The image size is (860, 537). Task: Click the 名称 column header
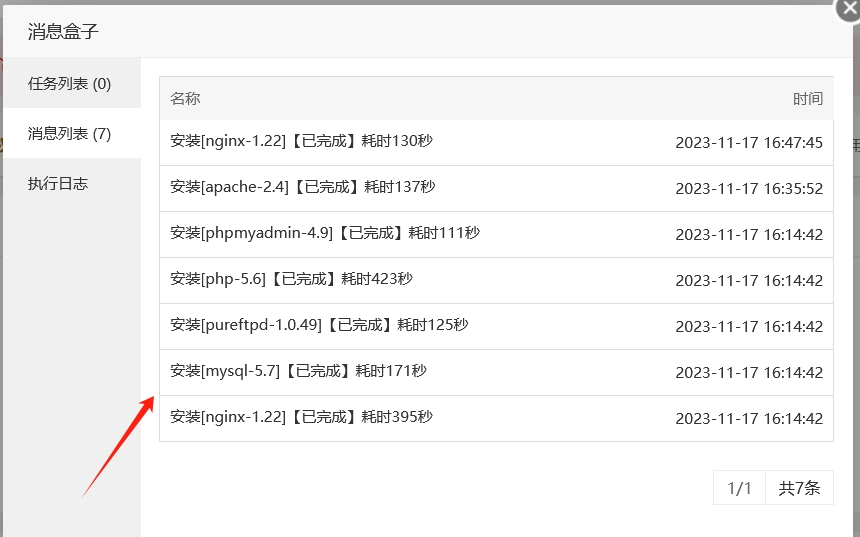[x=185, y=99]
